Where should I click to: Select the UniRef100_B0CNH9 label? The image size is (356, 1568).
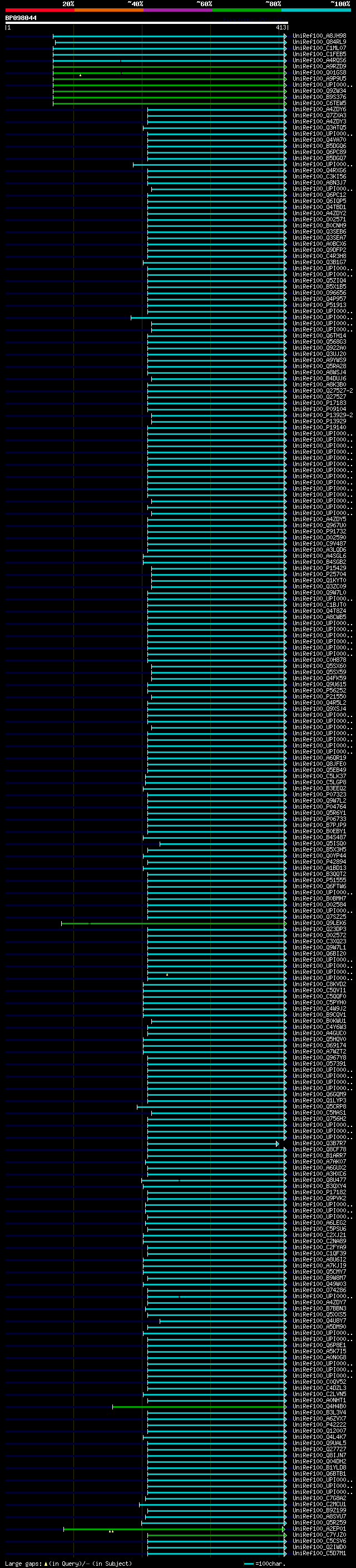(319, 225)
